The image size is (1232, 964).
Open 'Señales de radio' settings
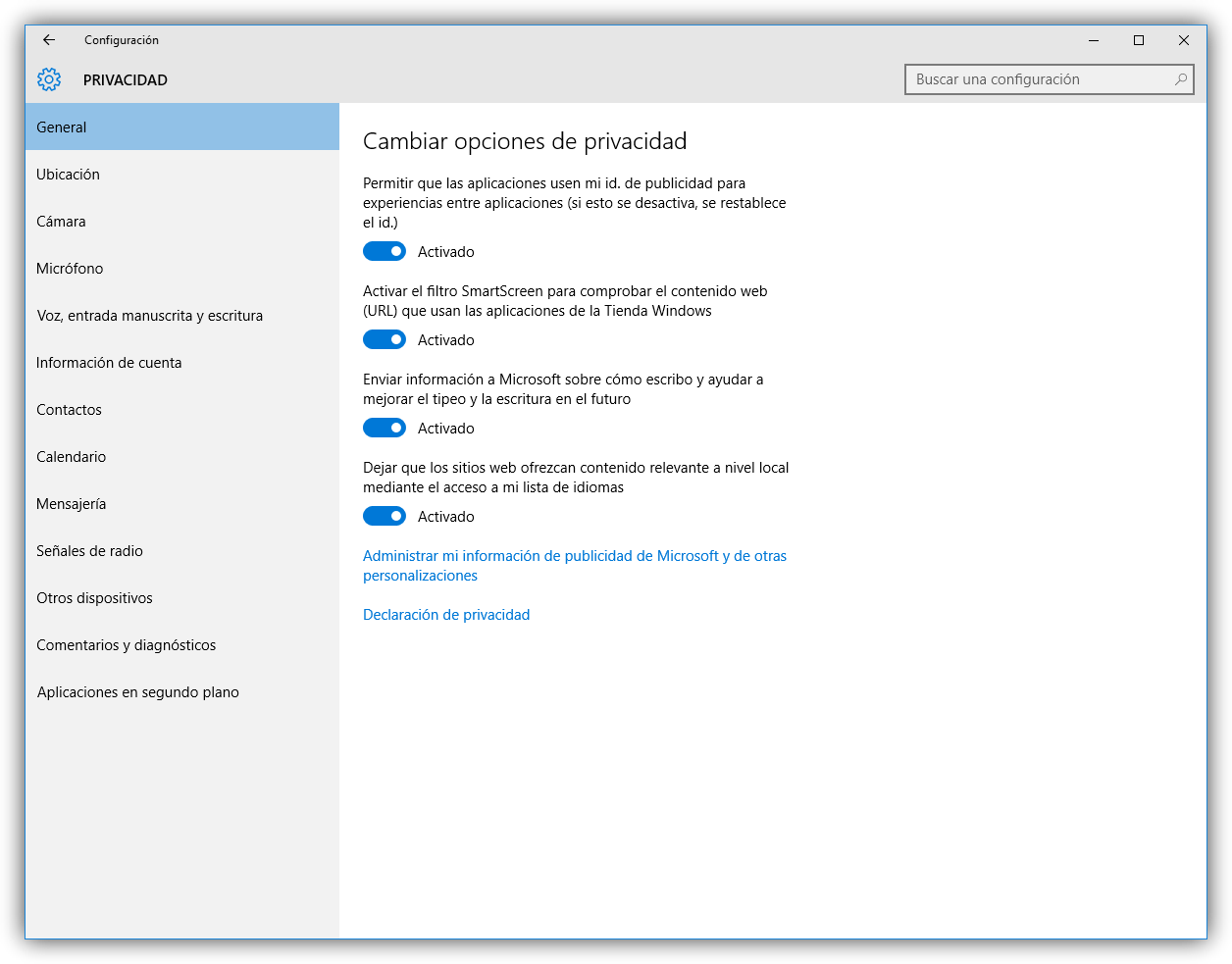(x=89, y=550)
